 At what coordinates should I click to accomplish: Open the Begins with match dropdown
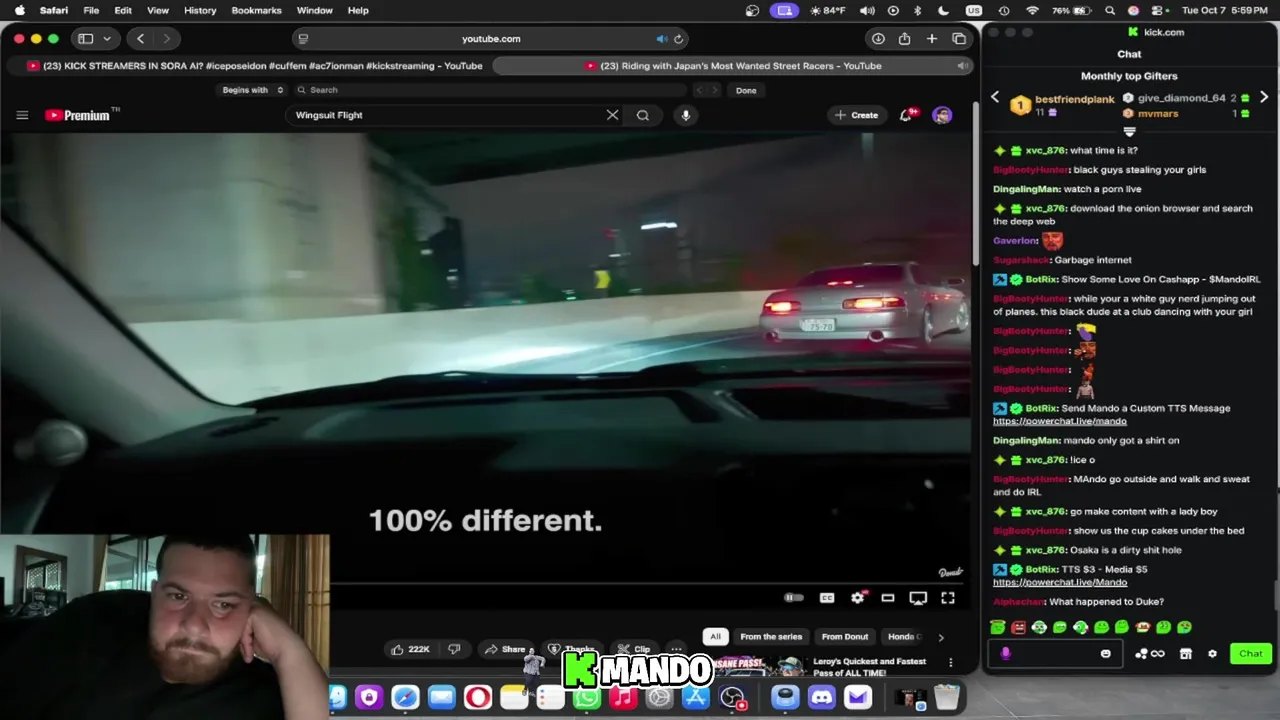point(253,90)
